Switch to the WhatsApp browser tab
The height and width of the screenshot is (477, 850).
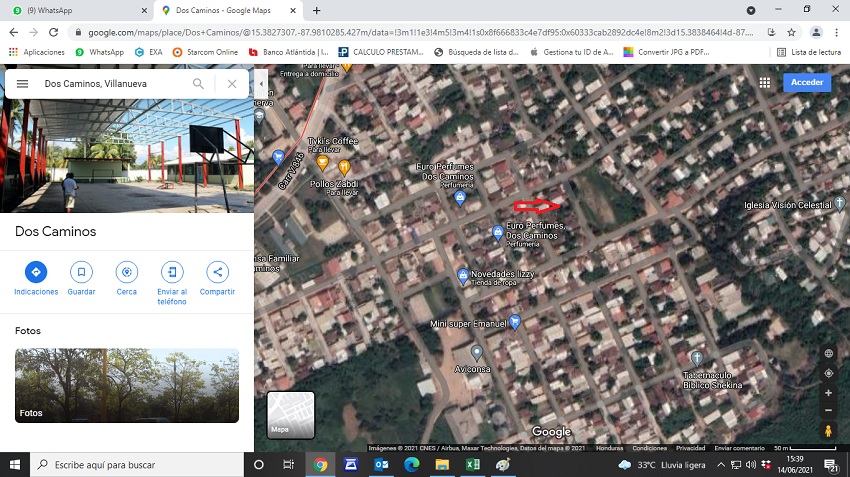point(75,10)
